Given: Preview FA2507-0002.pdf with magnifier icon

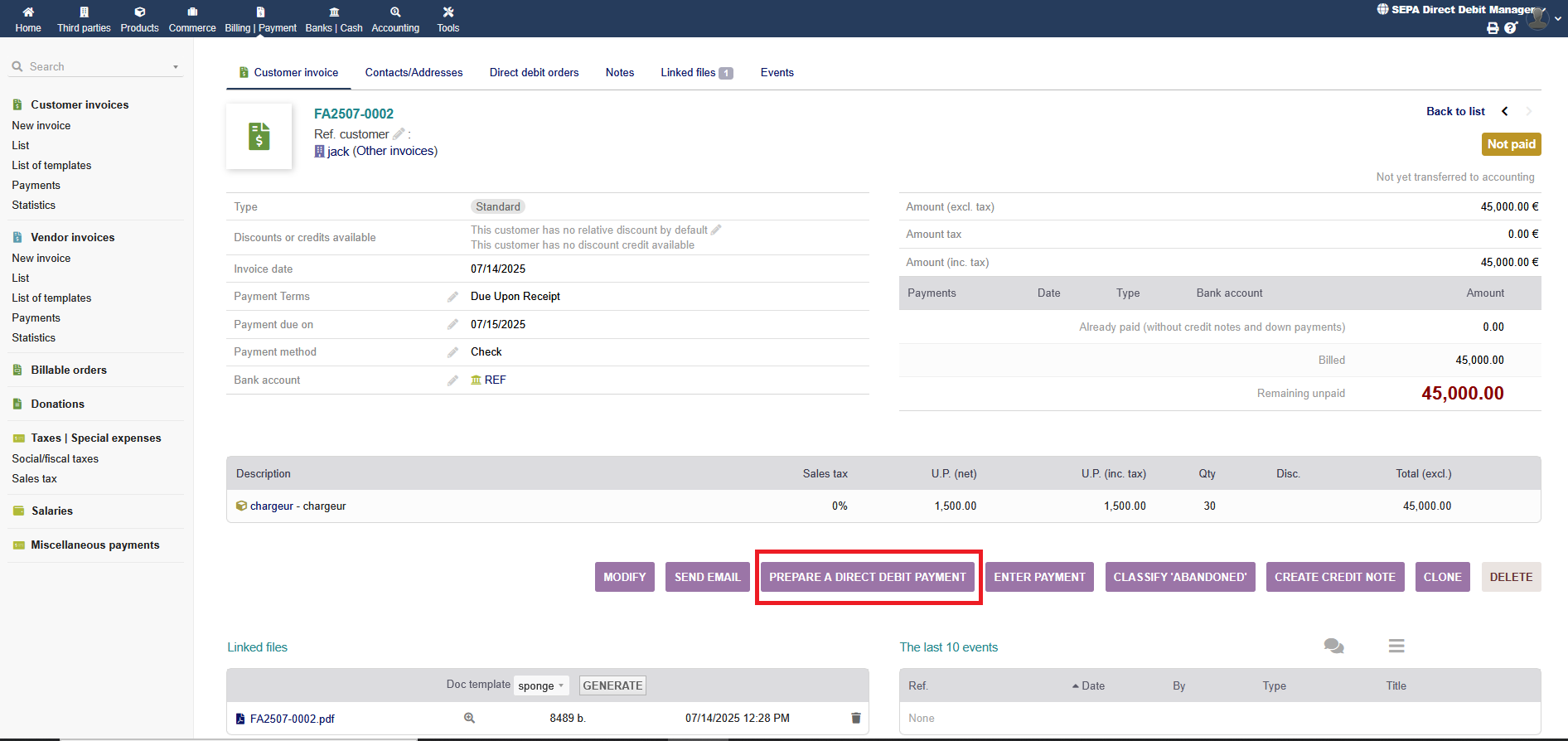Looking at the screenshot, I should click(x=469, y=718).
